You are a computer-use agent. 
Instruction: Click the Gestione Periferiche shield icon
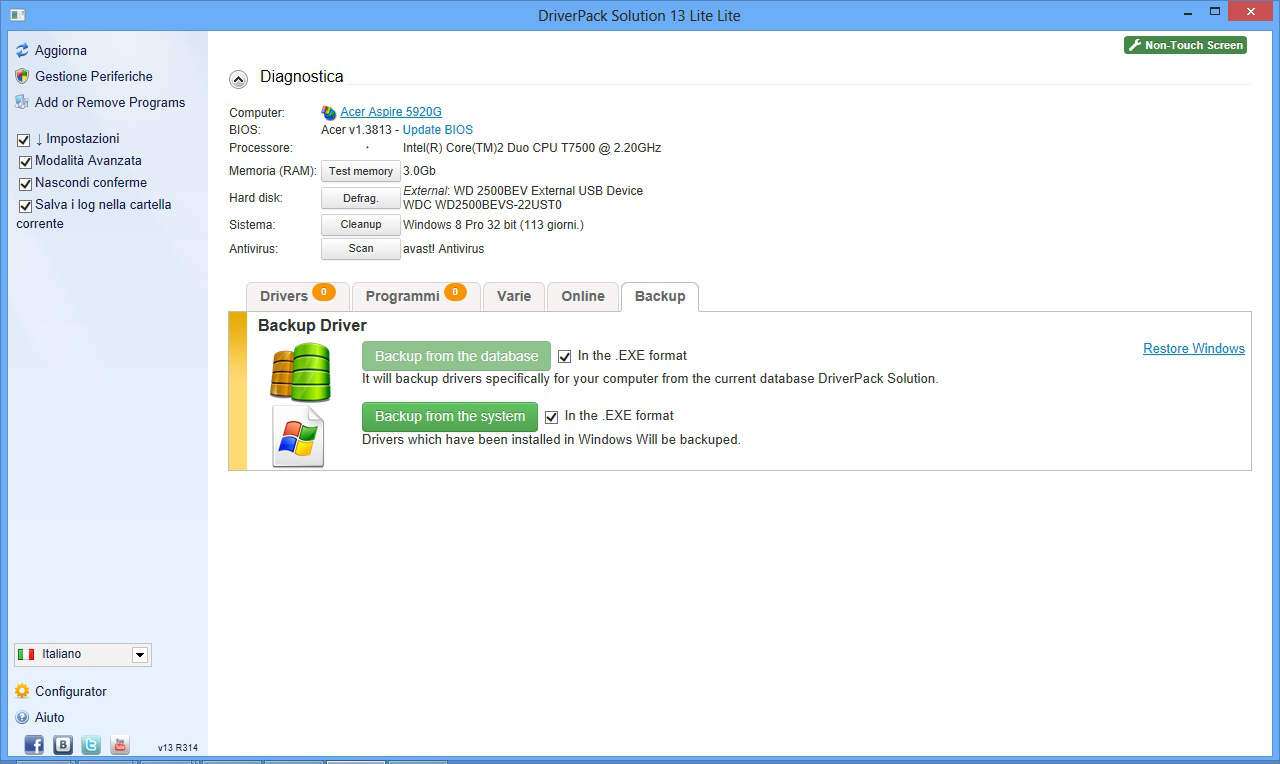click(22, 76)
